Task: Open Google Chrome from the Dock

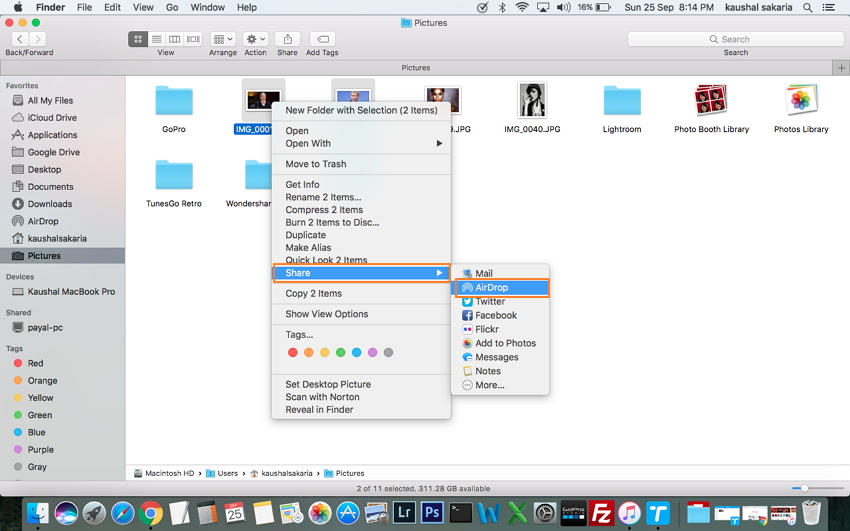Action: pos(152,514)
